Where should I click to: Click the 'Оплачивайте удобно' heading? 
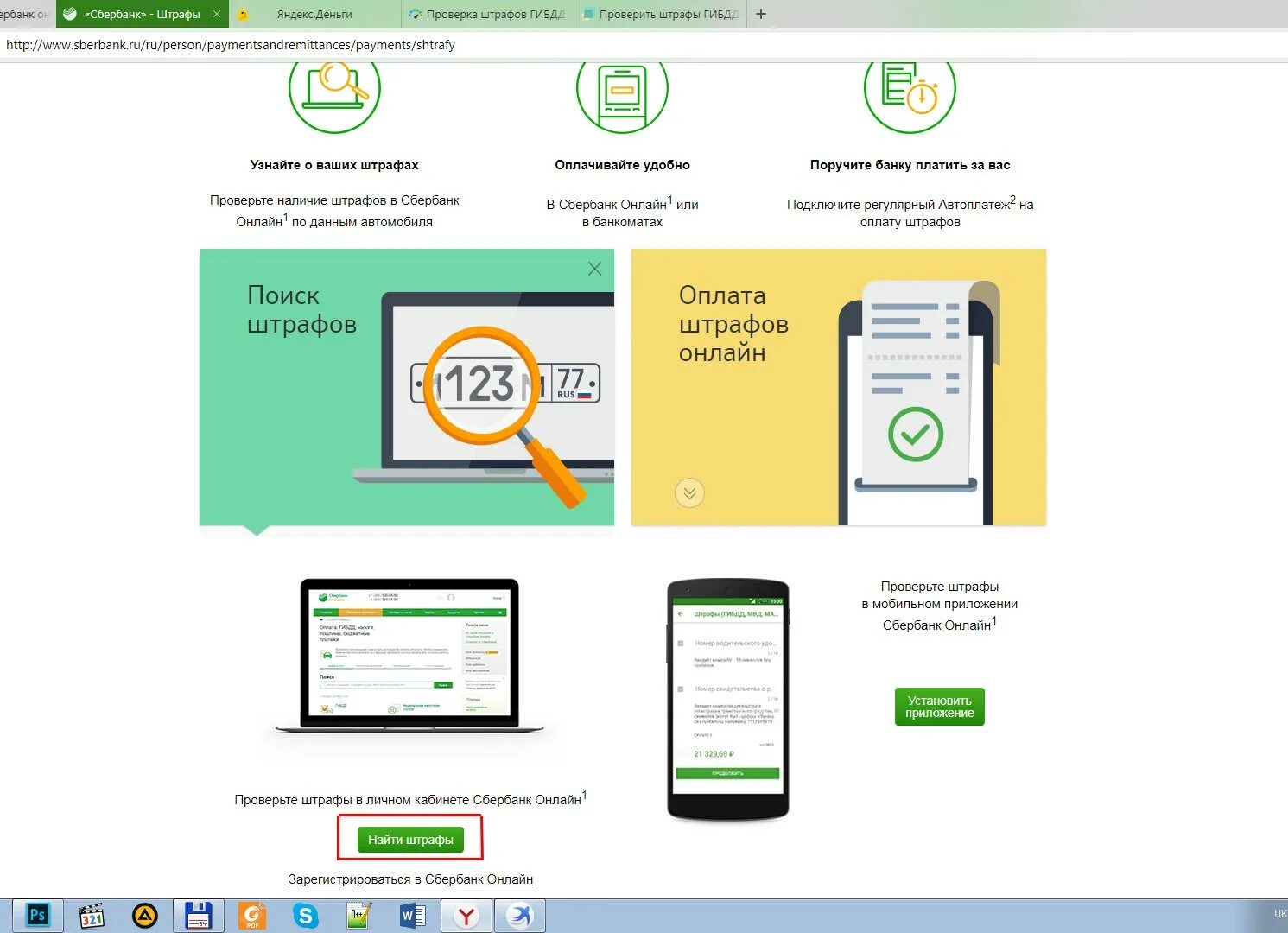coord(622,165)
